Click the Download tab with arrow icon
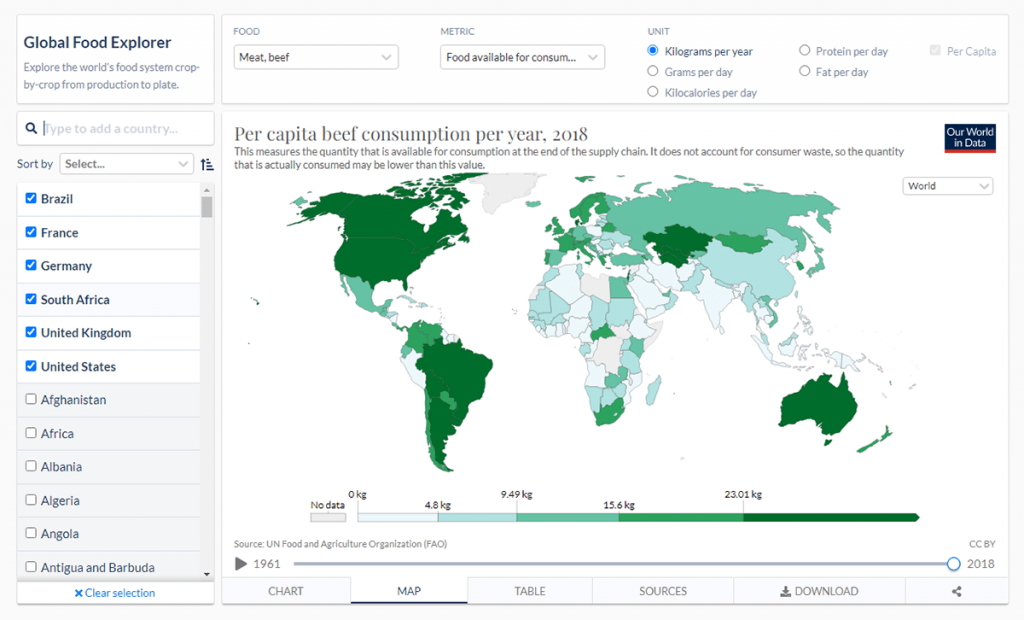 818,591
